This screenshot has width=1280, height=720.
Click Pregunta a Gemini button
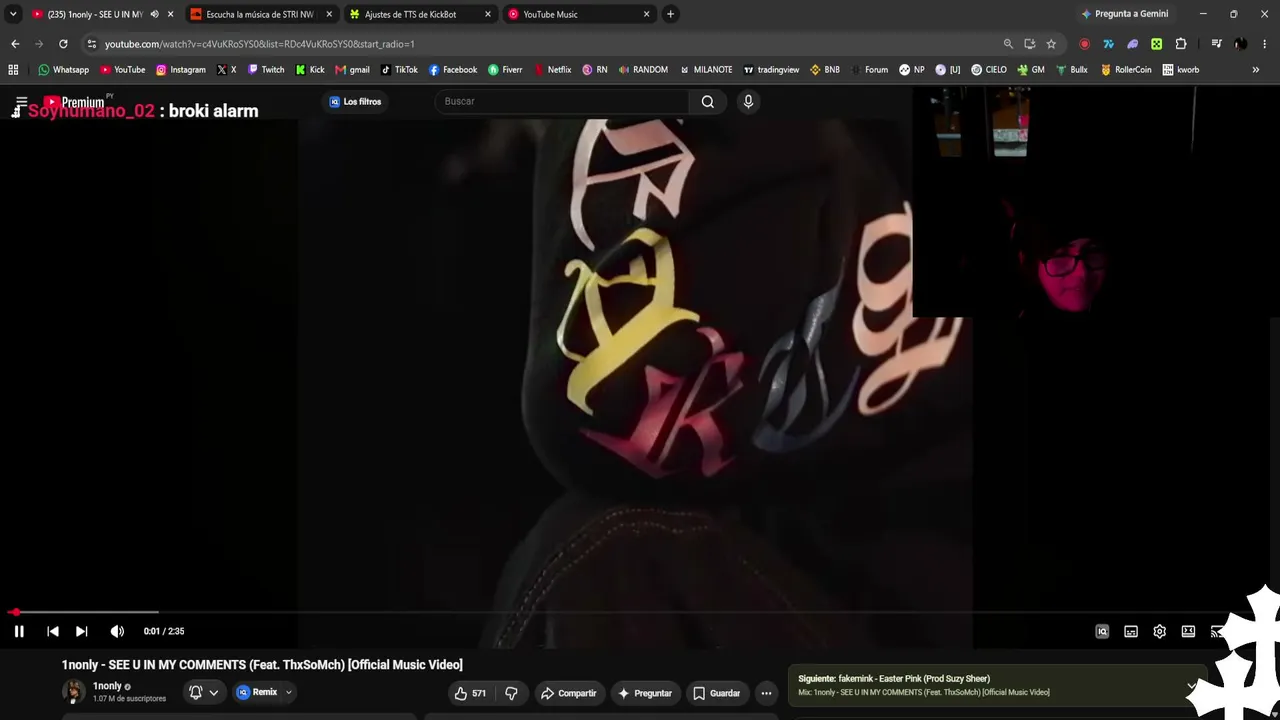point(1125,14)
